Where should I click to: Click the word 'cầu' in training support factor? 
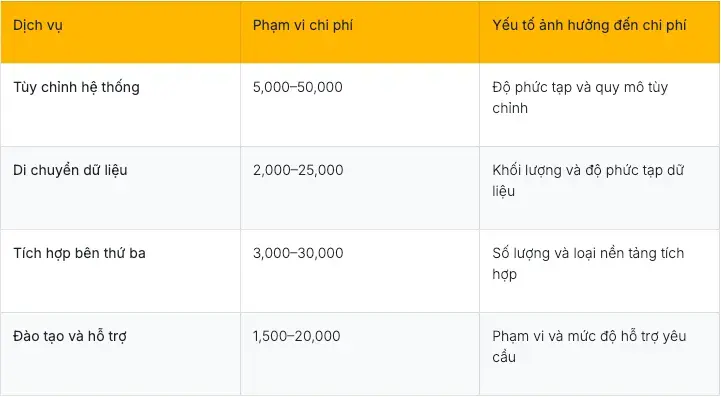tap(504, 357)
